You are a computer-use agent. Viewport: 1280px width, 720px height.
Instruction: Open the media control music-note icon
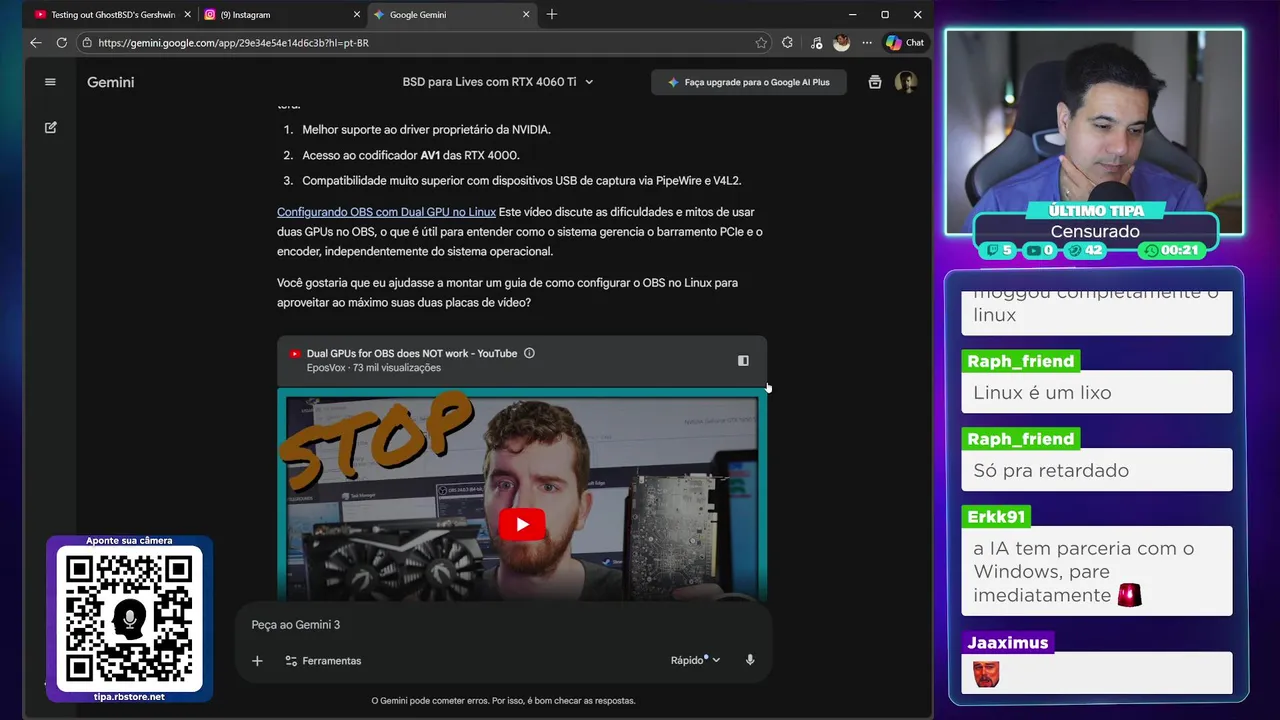click(816, 43)
